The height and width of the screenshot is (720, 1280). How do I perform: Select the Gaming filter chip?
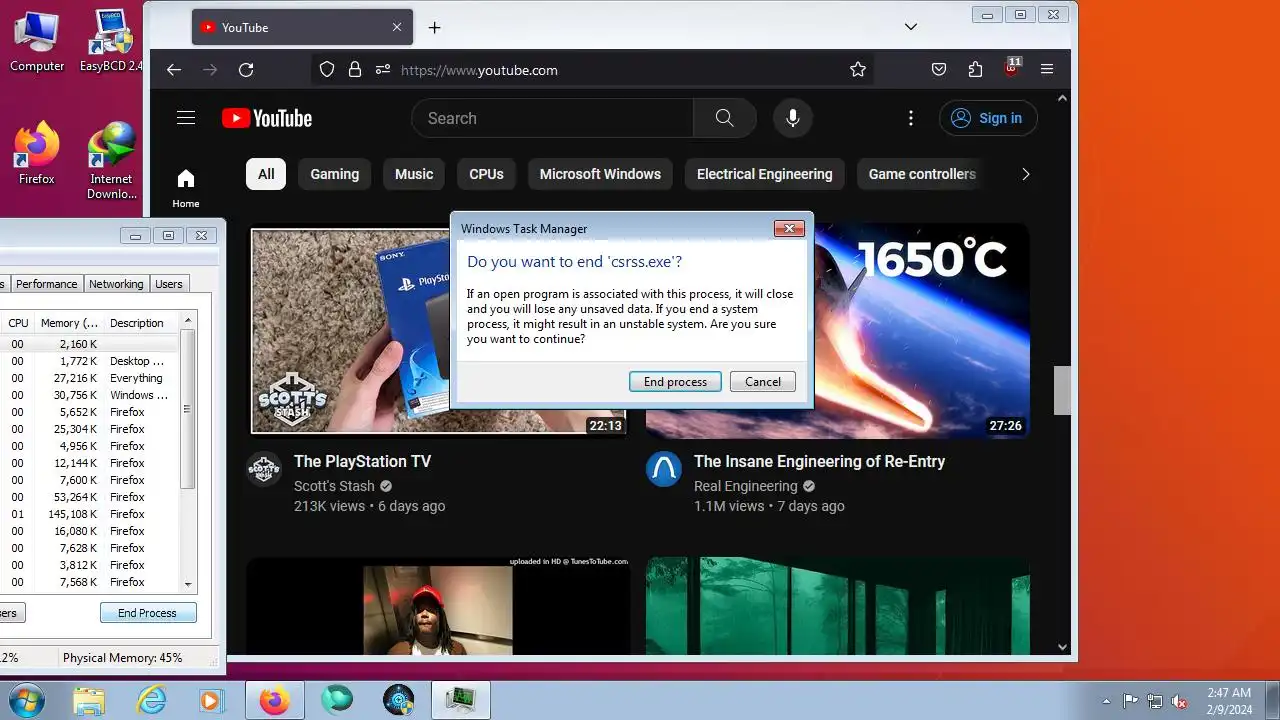(334, 174)
